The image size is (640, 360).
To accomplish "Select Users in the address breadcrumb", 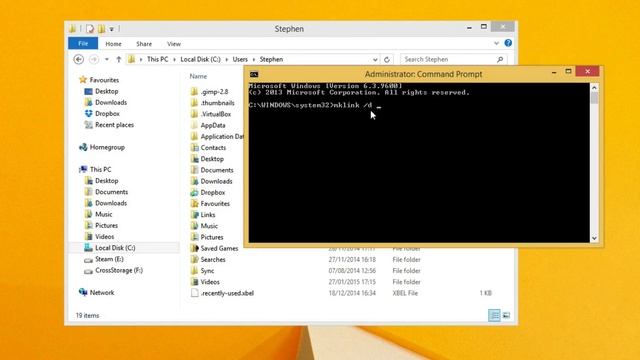I will (x=240, y=60).
